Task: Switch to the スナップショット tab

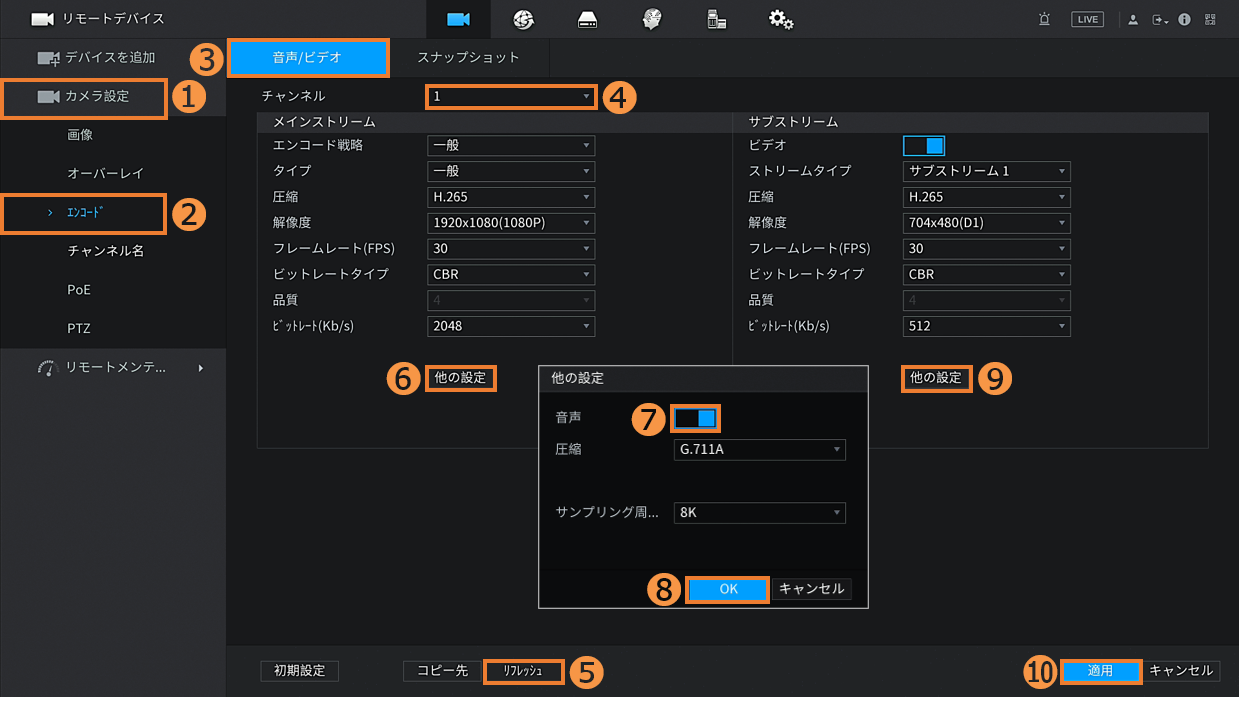Action: point(468,58)
